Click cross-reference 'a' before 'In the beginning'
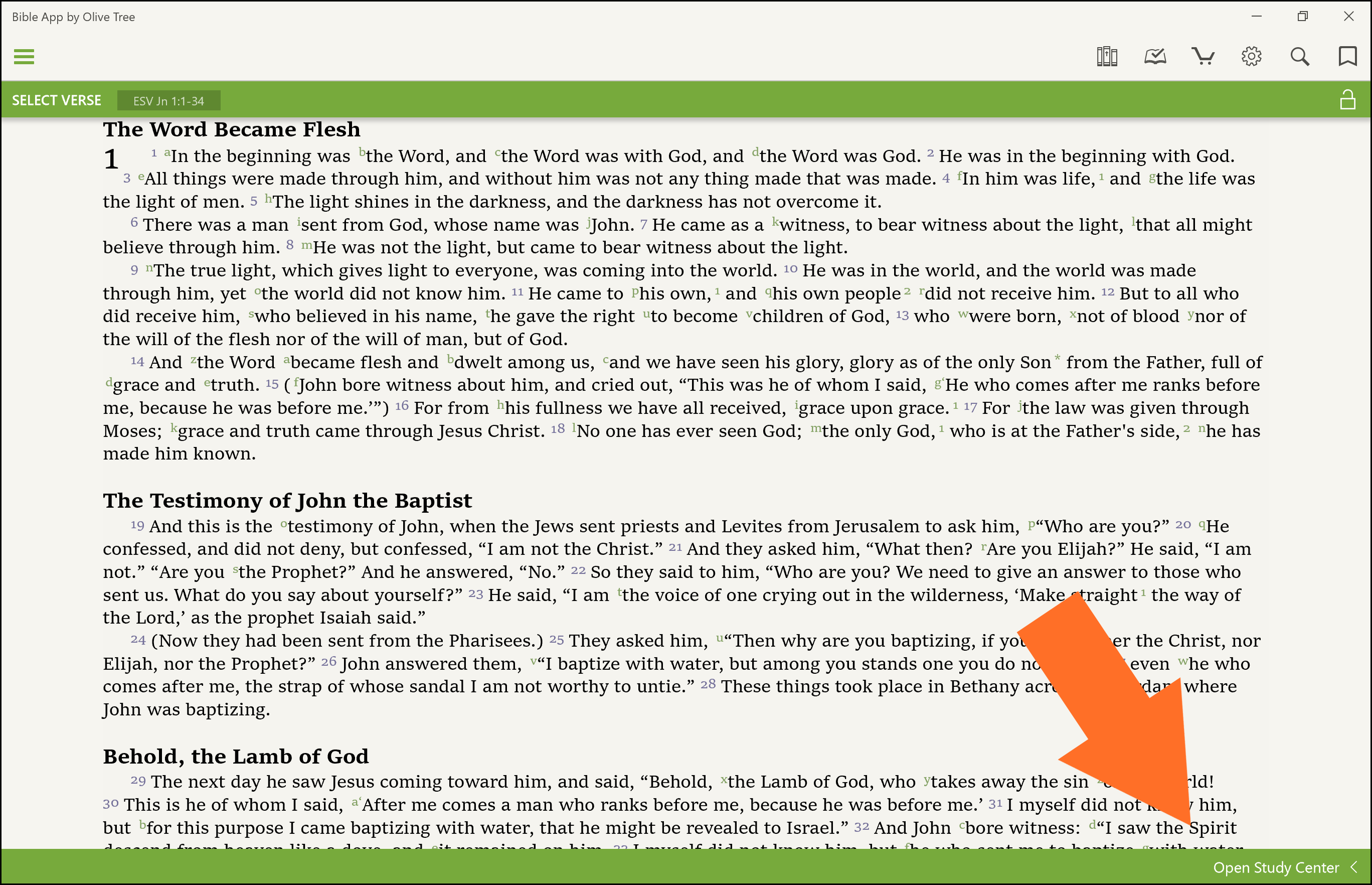The image size is (1372, 885). 167,153
